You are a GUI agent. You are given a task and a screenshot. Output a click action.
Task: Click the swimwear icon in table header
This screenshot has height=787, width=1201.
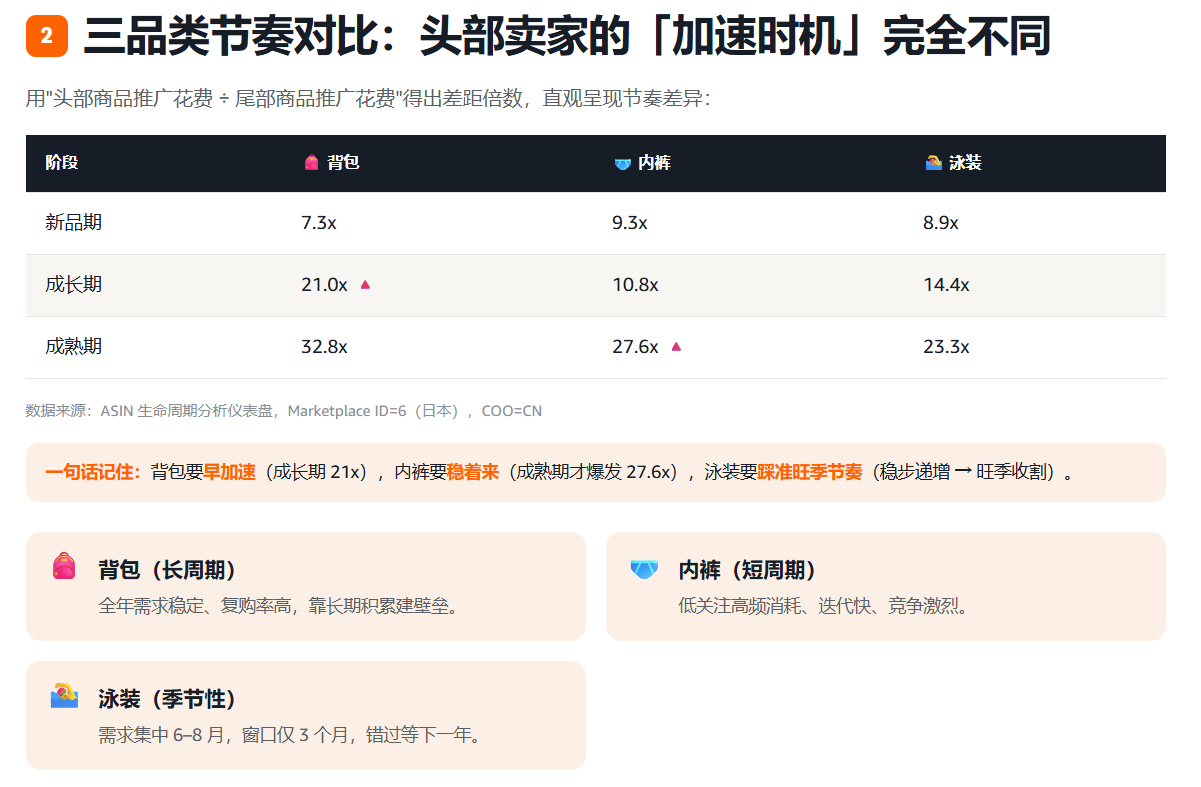[933, 163]
